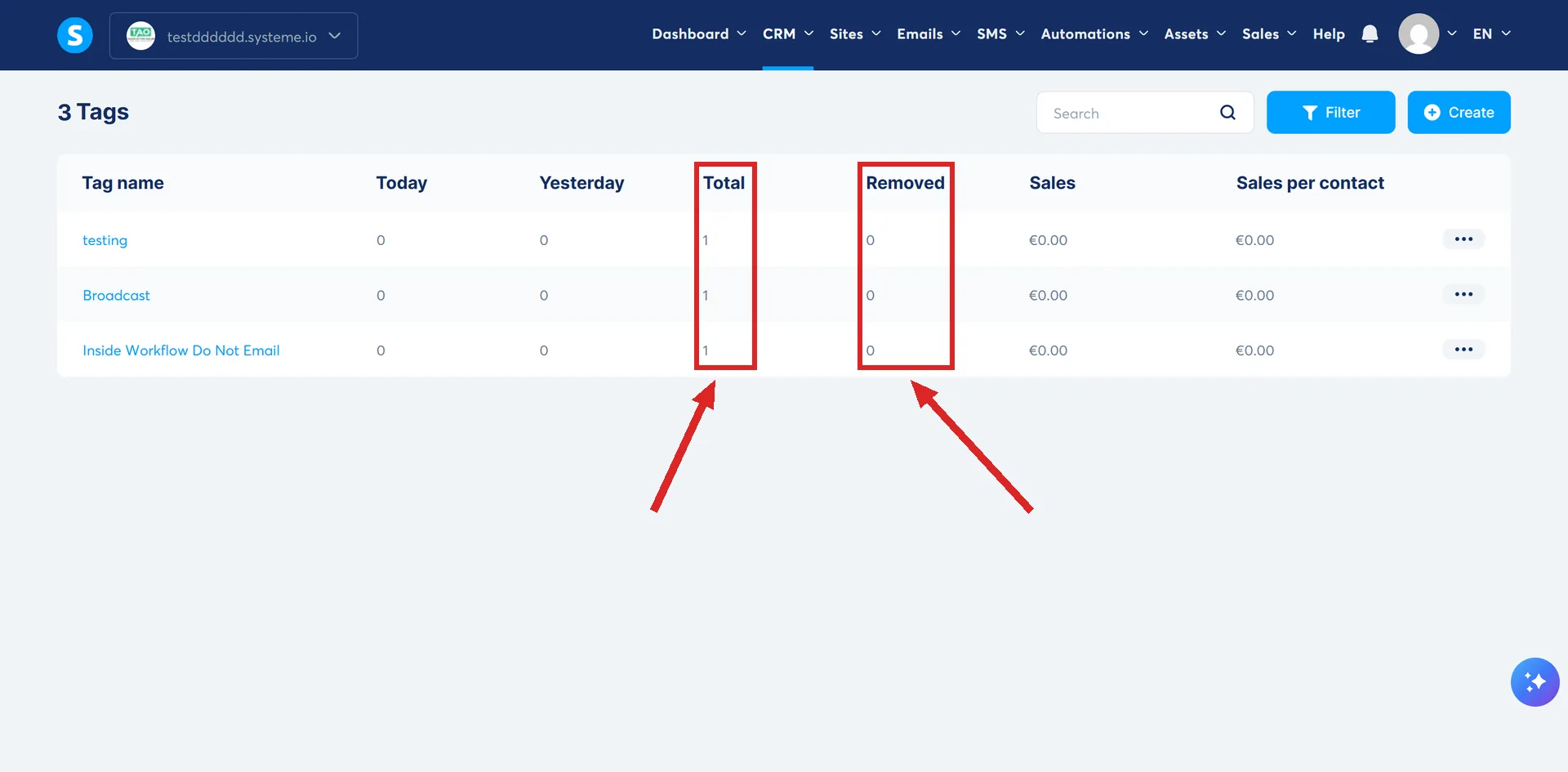Expand the Automations menu
Viewport: 1568px width, 772px height.
(x=1094, y=34)
